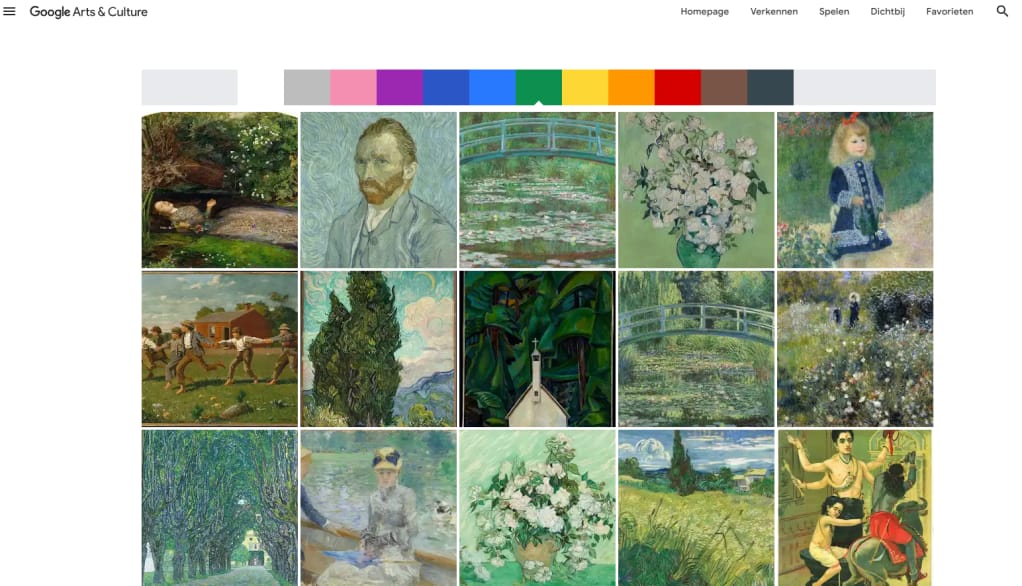Open the Favorieten menu item
1022x586 pixels.
(x=949, y=12)
